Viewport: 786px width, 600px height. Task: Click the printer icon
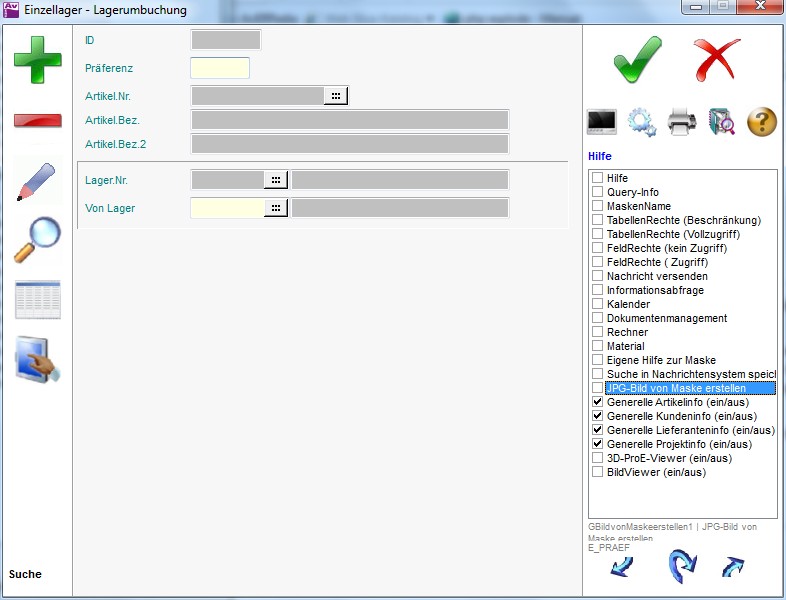(682, 123)
